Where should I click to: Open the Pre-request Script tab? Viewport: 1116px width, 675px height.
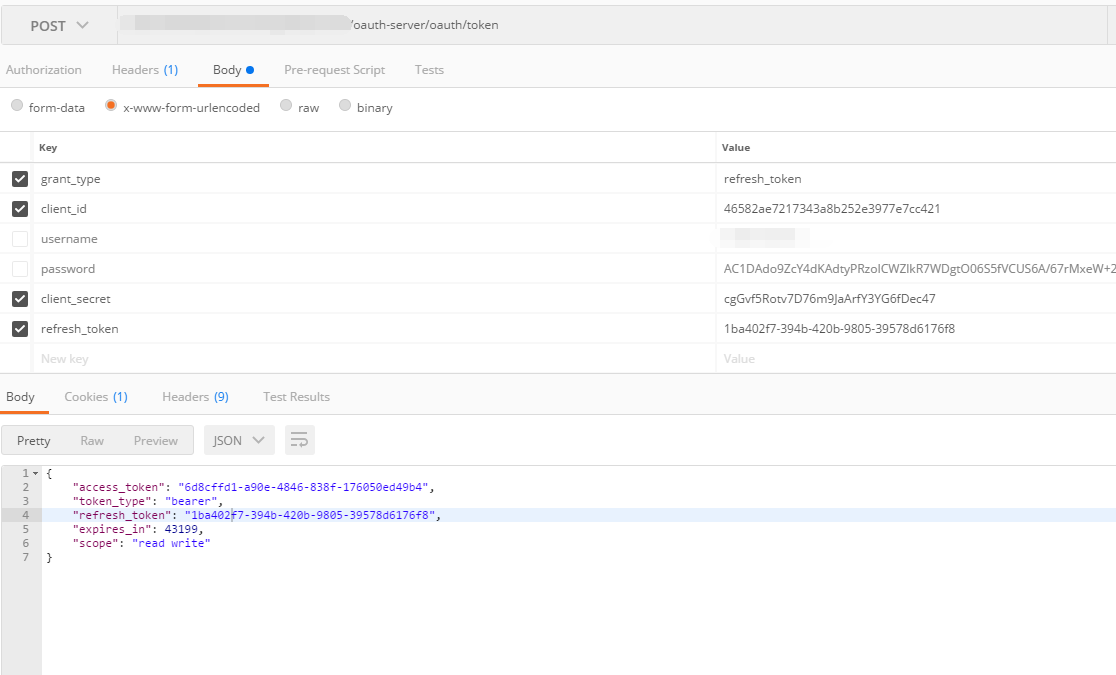pyautogui.click(x=334, y=70)
